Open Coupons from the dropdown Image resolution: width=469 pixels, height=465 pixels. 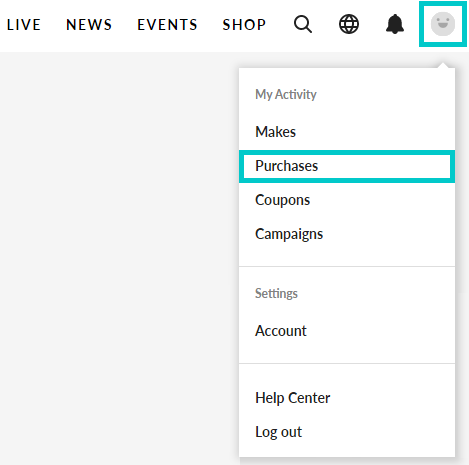click(x=347, y=200)
